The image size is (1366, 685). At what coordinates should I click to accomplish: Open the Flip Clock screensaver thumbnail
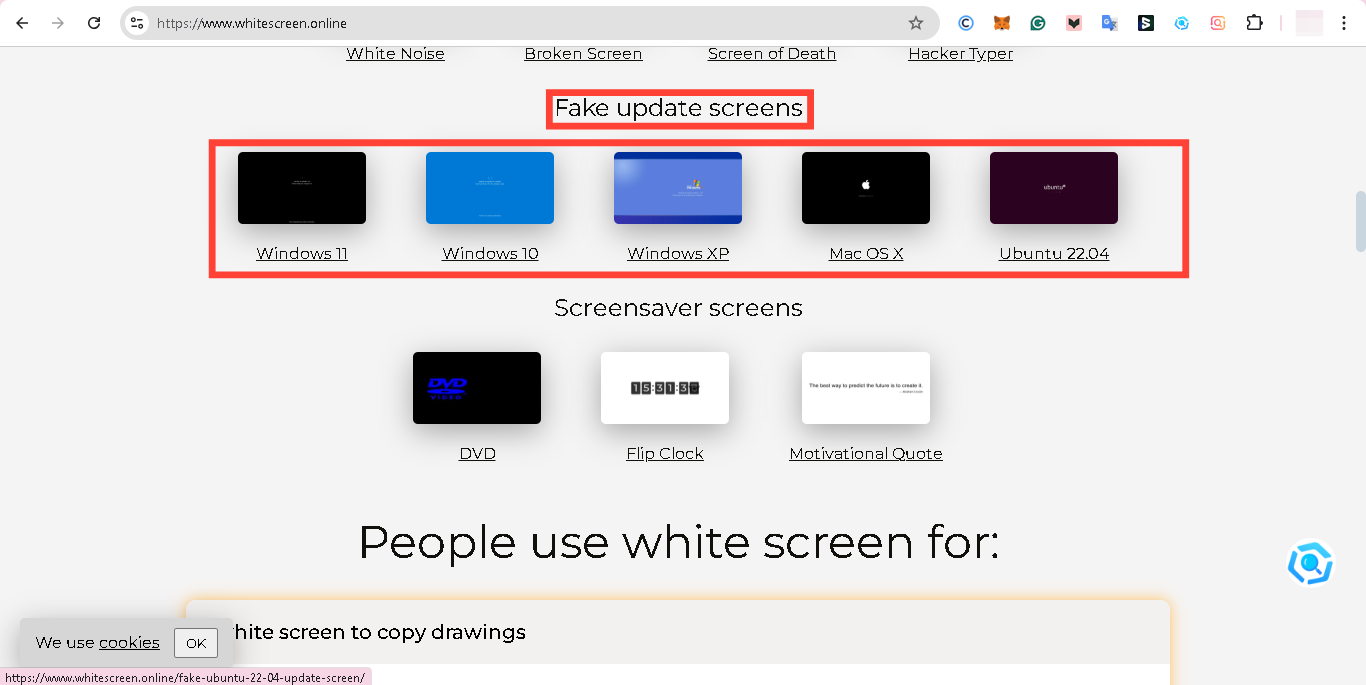coord(665,388)
